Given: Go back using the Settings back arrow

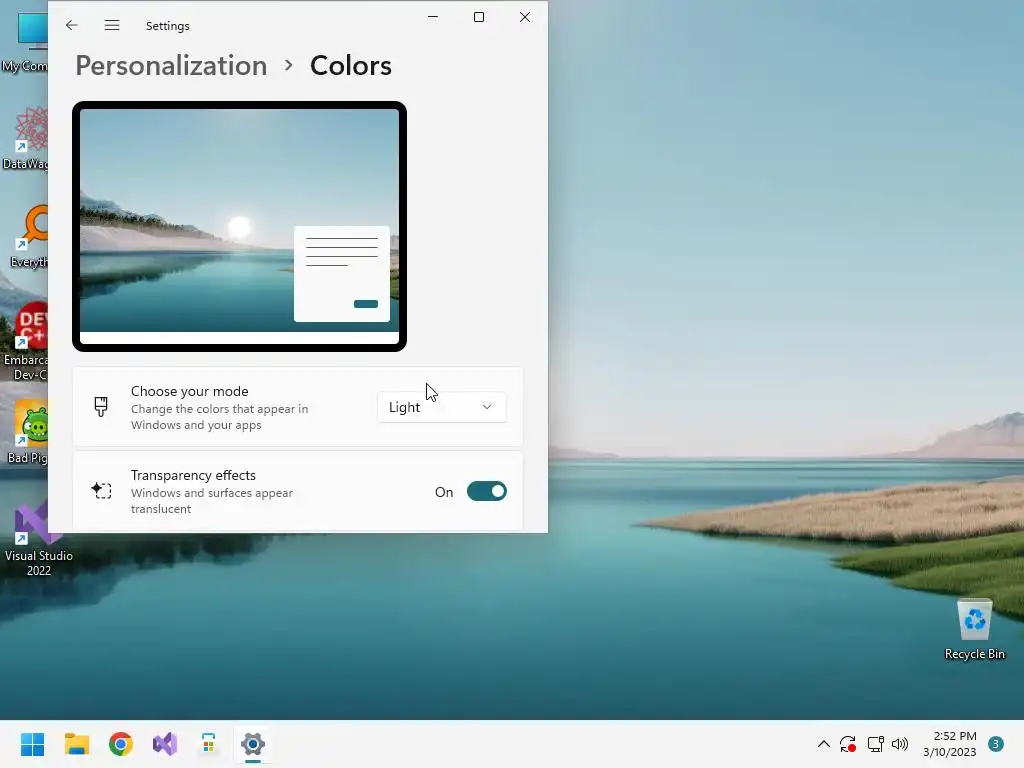Looking at the screenshot, I should [x=72, y=25].
